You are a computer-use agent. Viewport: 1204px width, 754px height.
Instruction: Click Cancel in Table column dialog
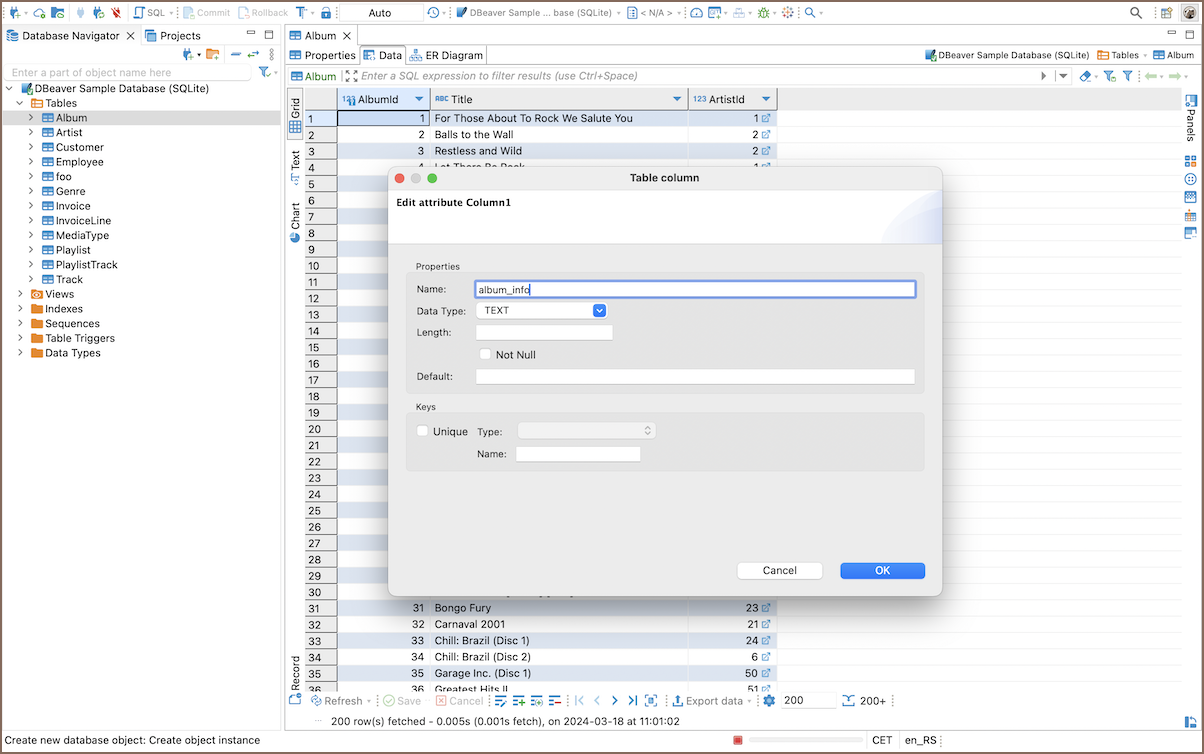pos(779,571)
